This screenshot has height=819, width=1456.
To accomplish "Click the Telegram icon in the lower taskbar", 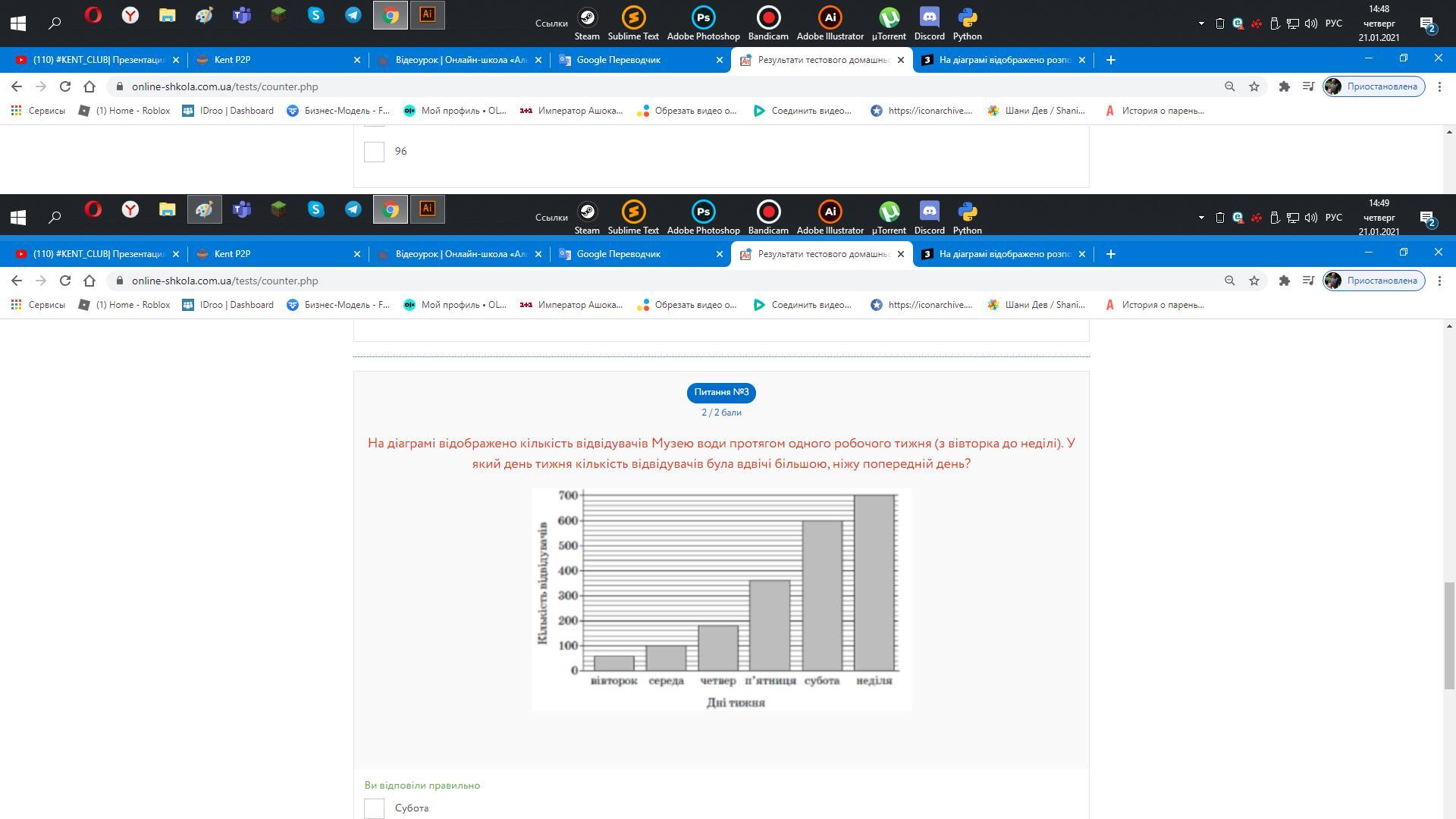I will click(353, 209).
